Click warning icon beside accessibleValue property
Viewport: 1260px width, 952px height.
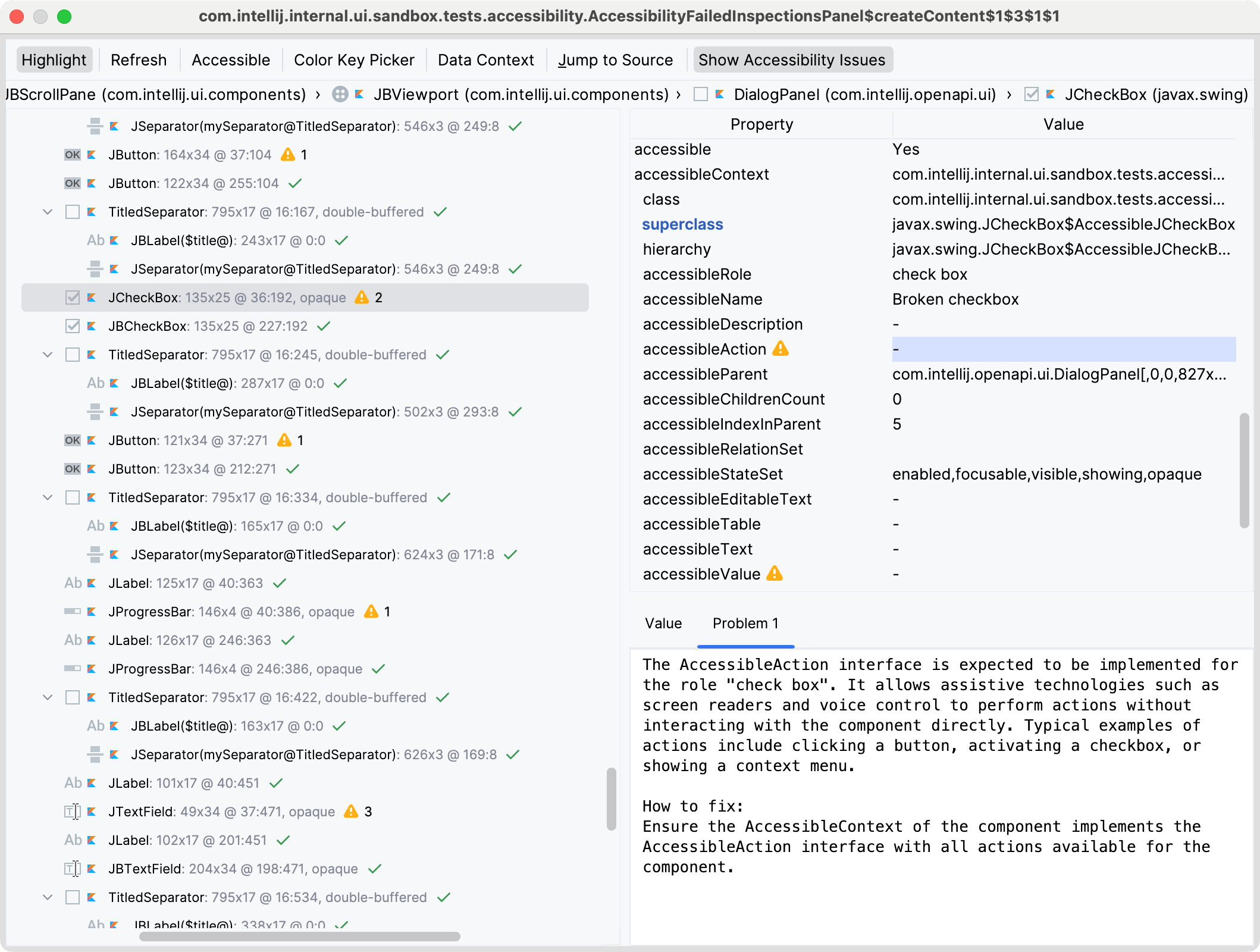click(x=774, y=574)
